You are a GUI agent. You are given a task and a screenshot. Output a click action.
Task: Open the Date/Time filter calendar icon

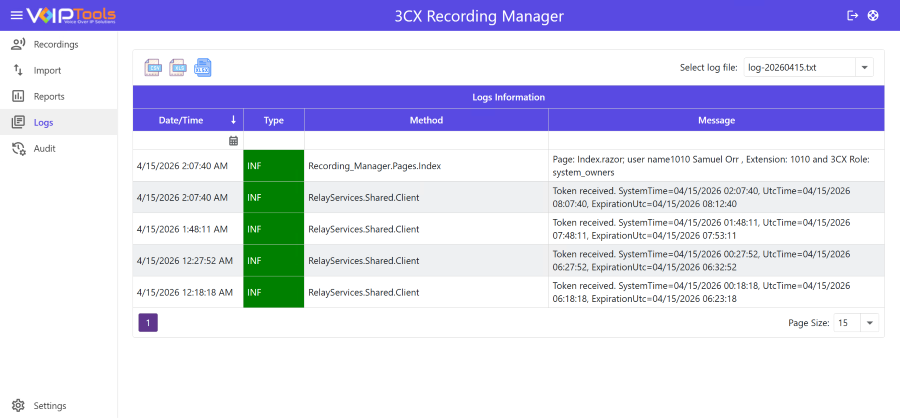pyautogui.click(x=233, y=141)
